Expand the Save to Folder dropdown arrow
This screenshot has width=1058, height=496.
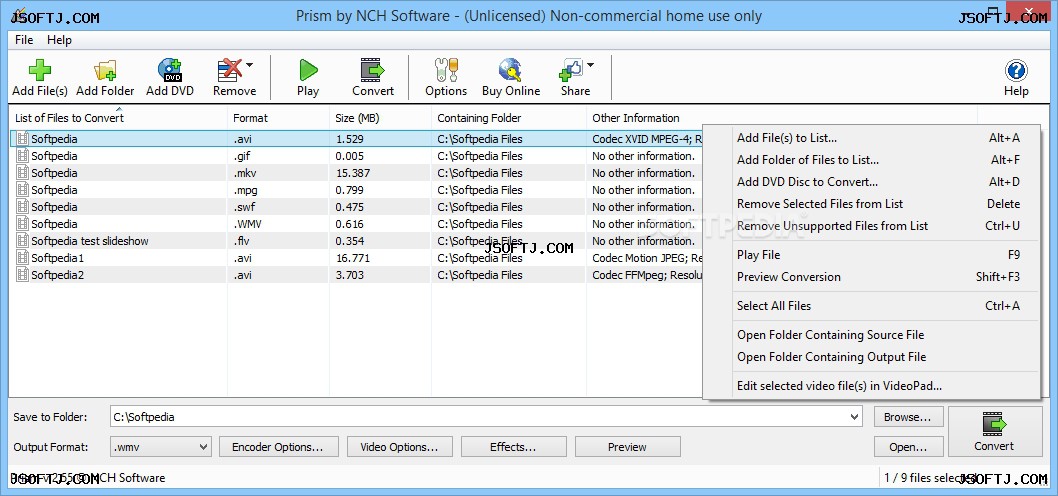tap(855, 417)
